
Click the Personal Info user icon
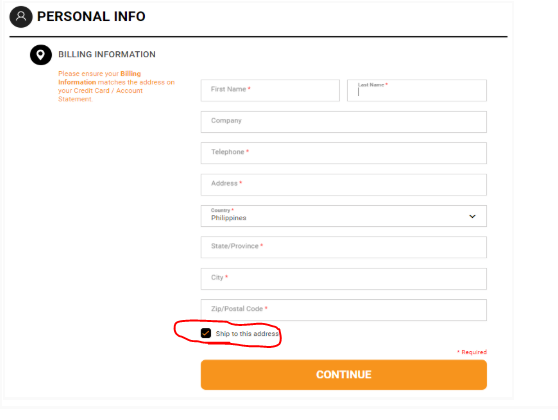tap(21, 17)
